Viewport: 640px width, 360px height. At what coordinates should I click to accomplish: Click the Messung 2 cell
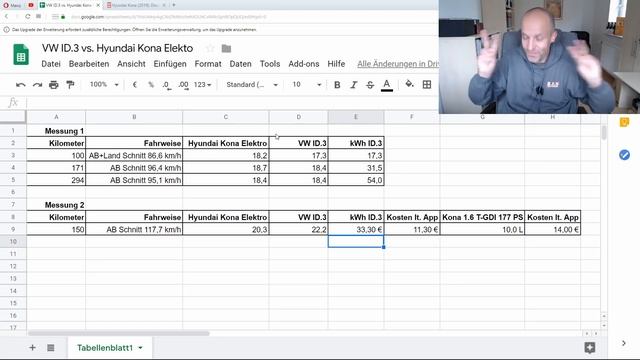[x=56, y=205]
